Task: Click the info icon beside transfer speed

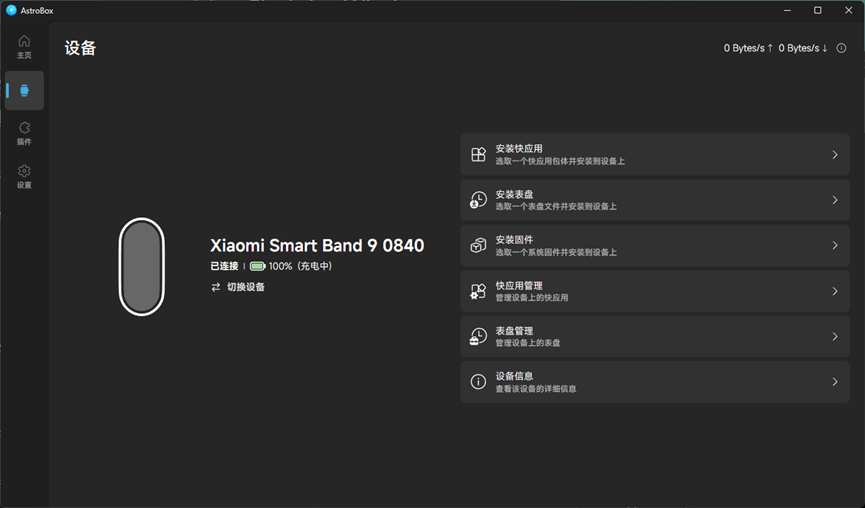Action: coord(841,48)
